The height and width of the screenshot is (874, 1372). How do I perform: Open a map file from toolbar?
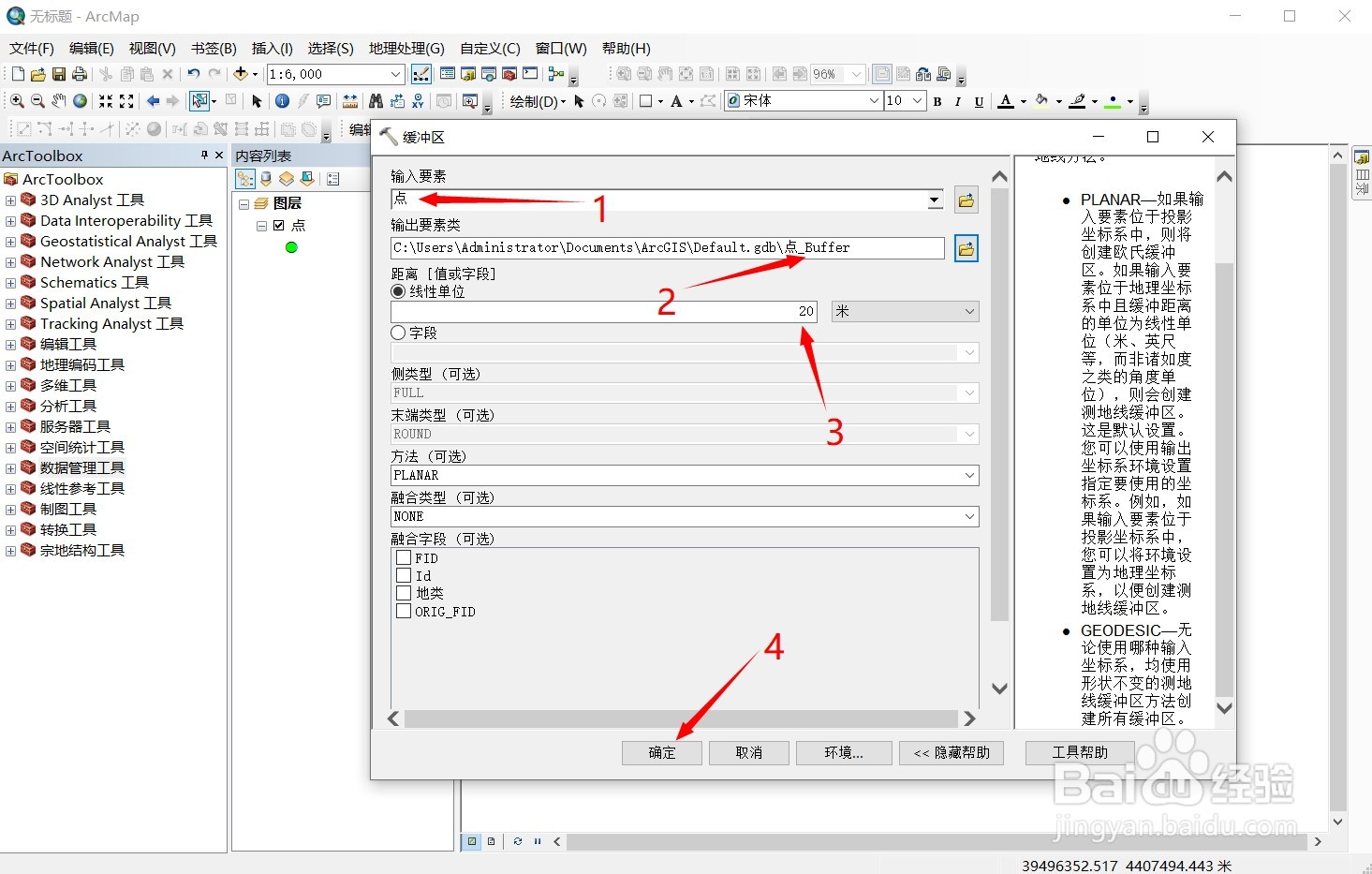[x=38, y=74]
